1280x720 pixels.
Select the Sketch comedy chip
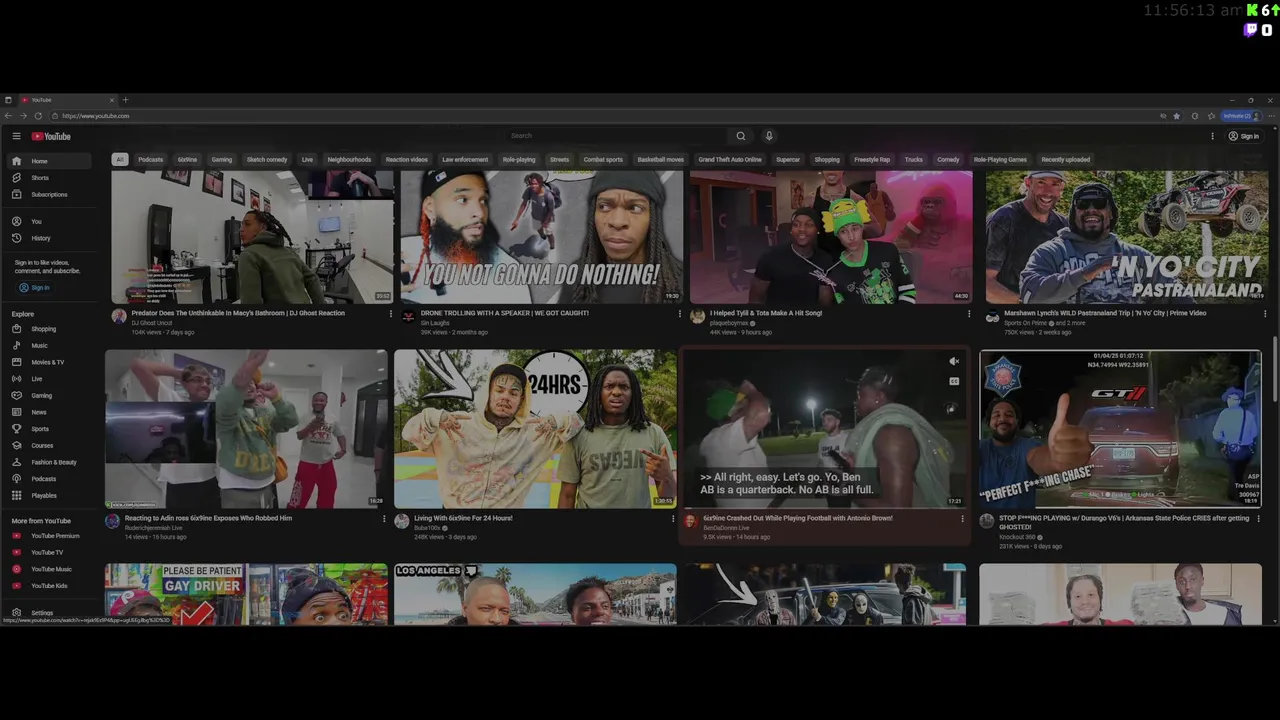[267, 160]
